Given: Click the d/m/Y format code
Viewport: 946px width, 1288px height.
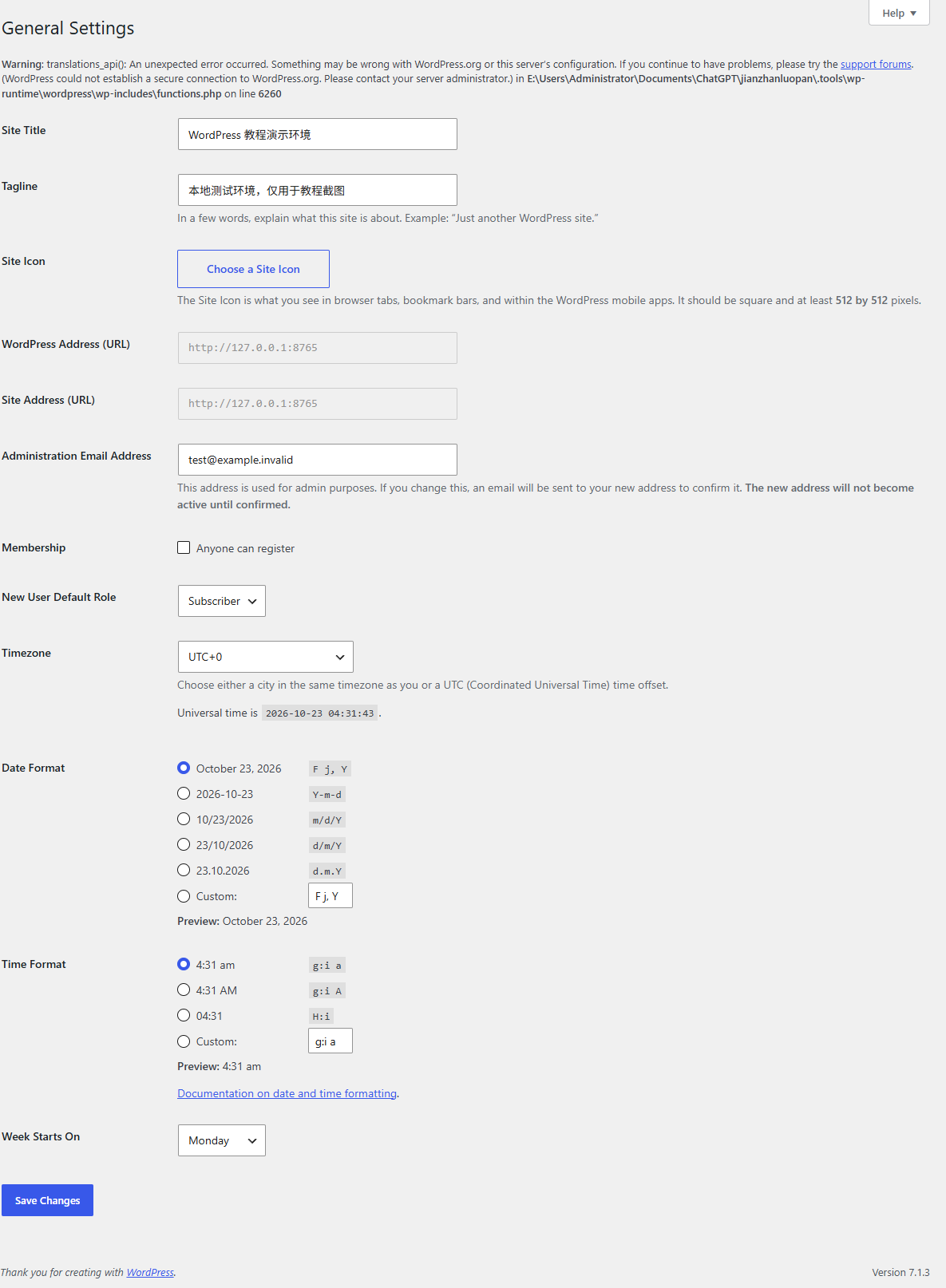Looking at the screenshot, I should click(x=327, y=846).
